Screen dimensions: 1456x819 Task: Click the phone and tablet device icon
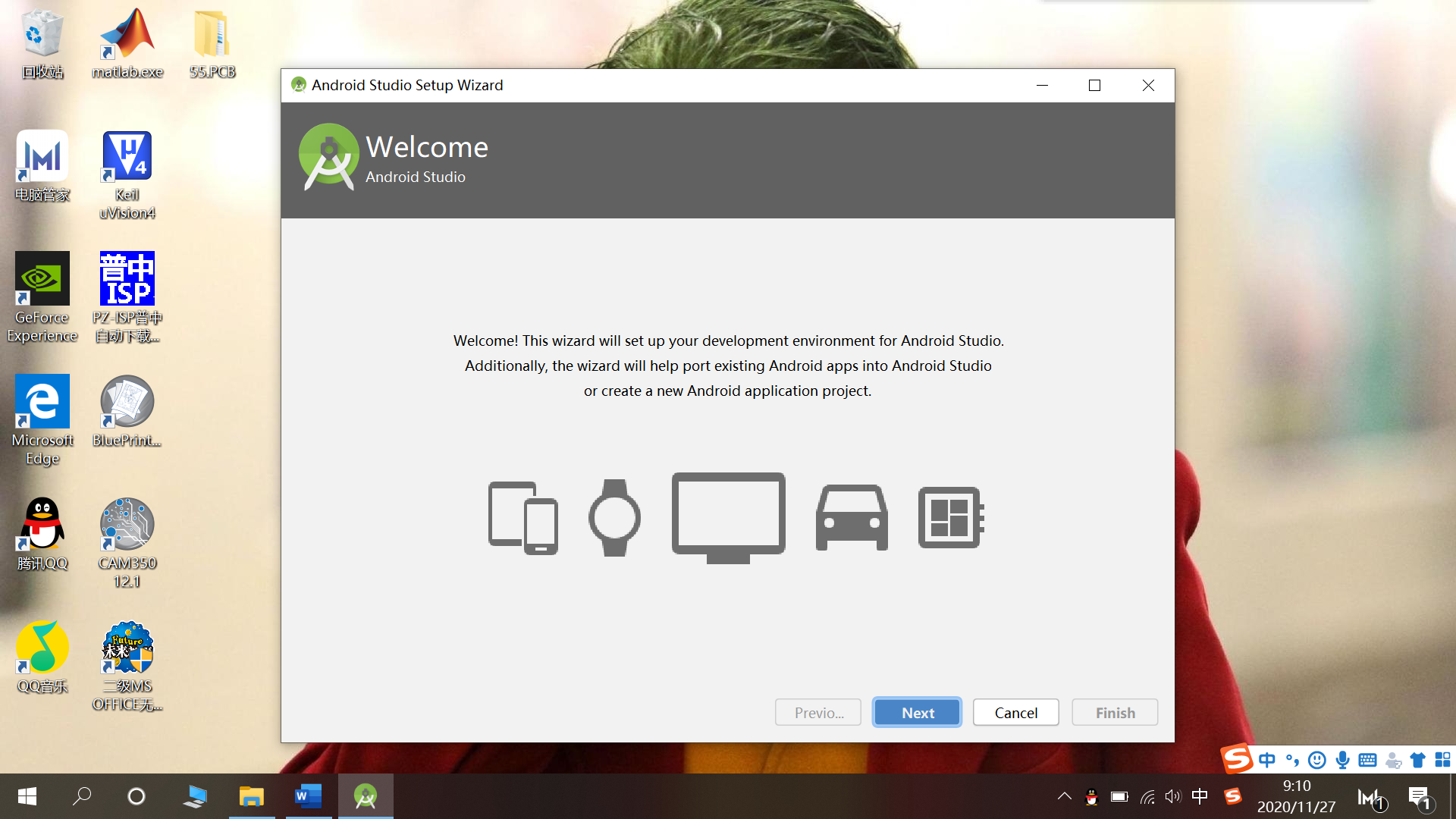(522, 518)
